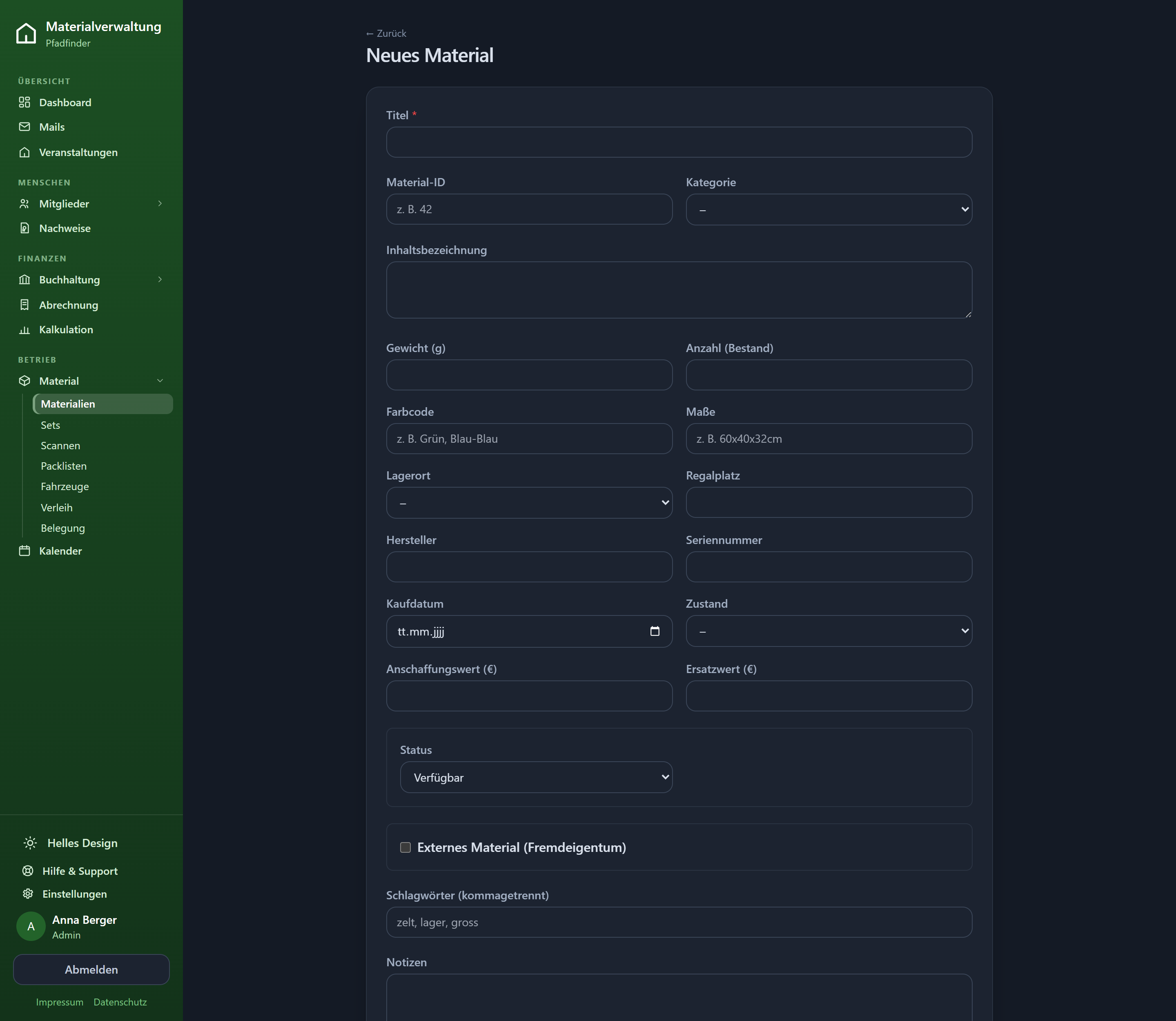Screen dimensions: 1176x1021
Task: Focus the Seriennummer input field
Action: click(x=829, y=567)
